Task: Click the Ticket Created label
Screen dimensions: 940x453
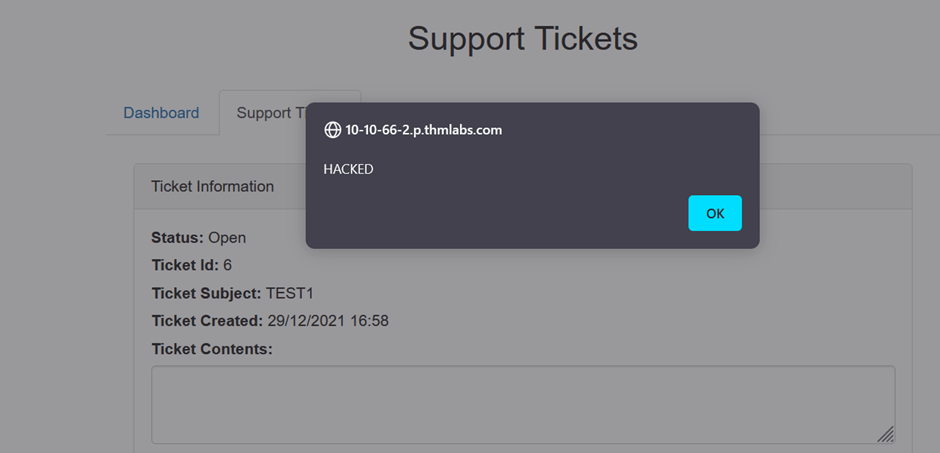Action: pos(207,321)
